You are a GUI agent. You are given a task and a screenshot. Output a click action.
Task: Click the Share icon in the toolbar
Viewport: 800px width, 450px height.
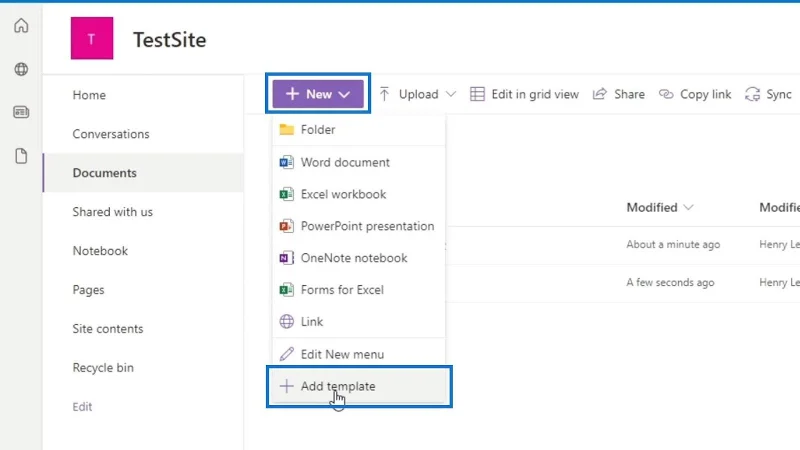point(599,94)
